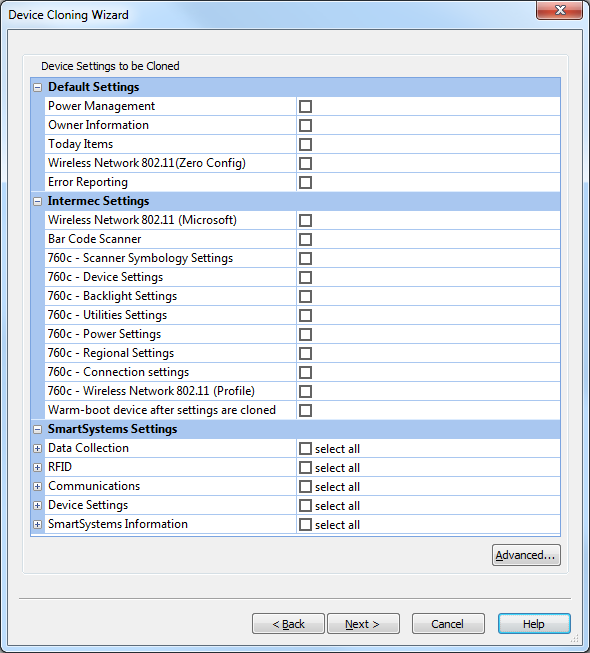Toggle 760c - Backlight Settings checkbox

click(305, 297)
